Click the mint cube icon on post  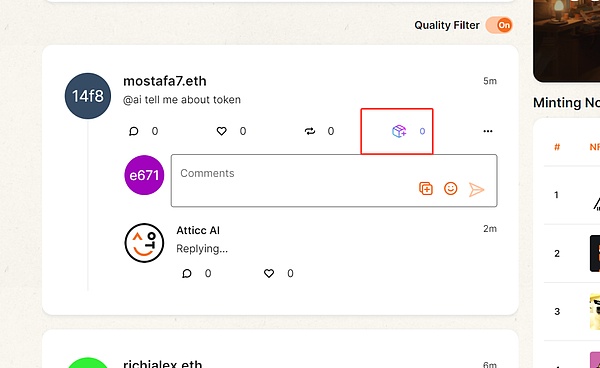(399, 131)
